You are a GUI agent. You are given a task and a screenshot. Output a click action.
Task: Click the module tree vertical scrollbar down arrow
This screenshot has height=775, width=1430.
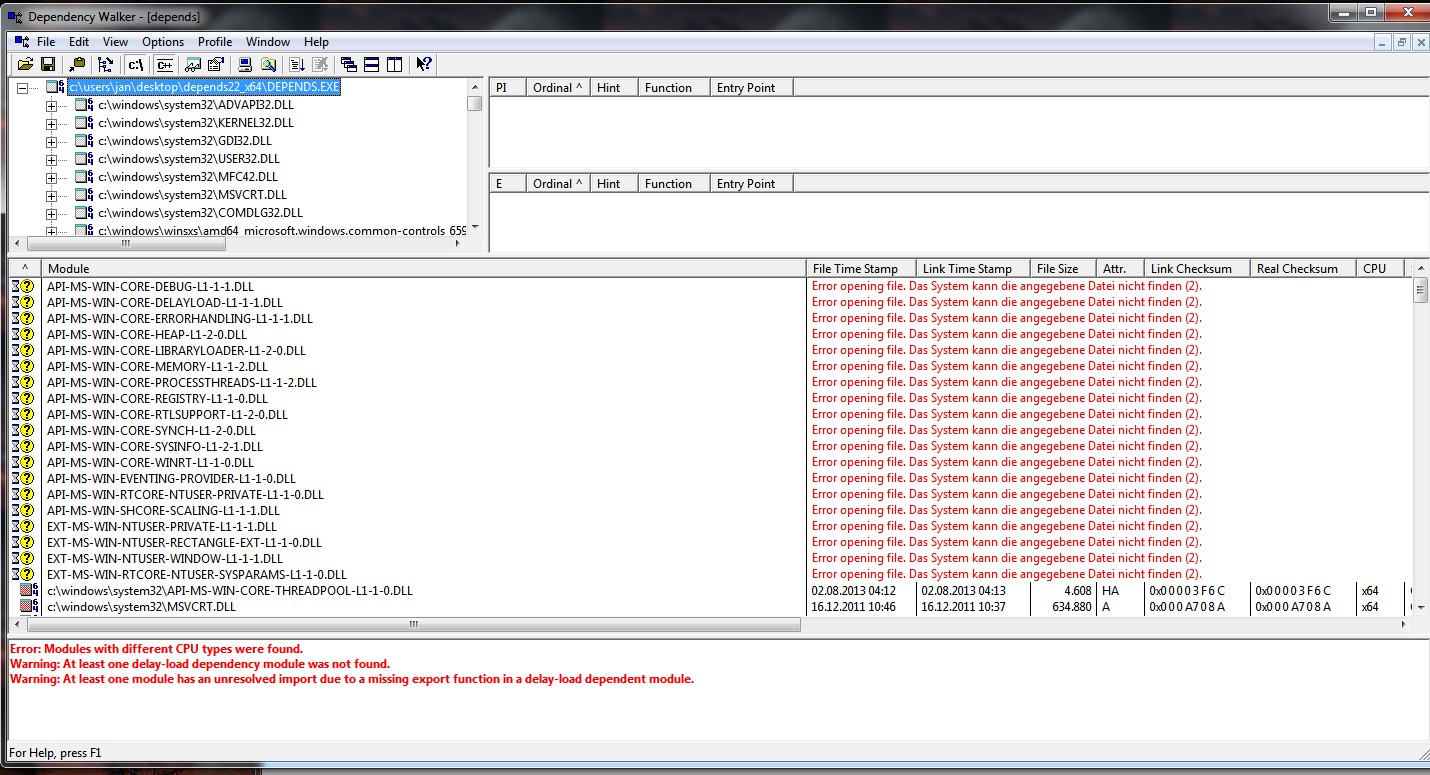475,228
